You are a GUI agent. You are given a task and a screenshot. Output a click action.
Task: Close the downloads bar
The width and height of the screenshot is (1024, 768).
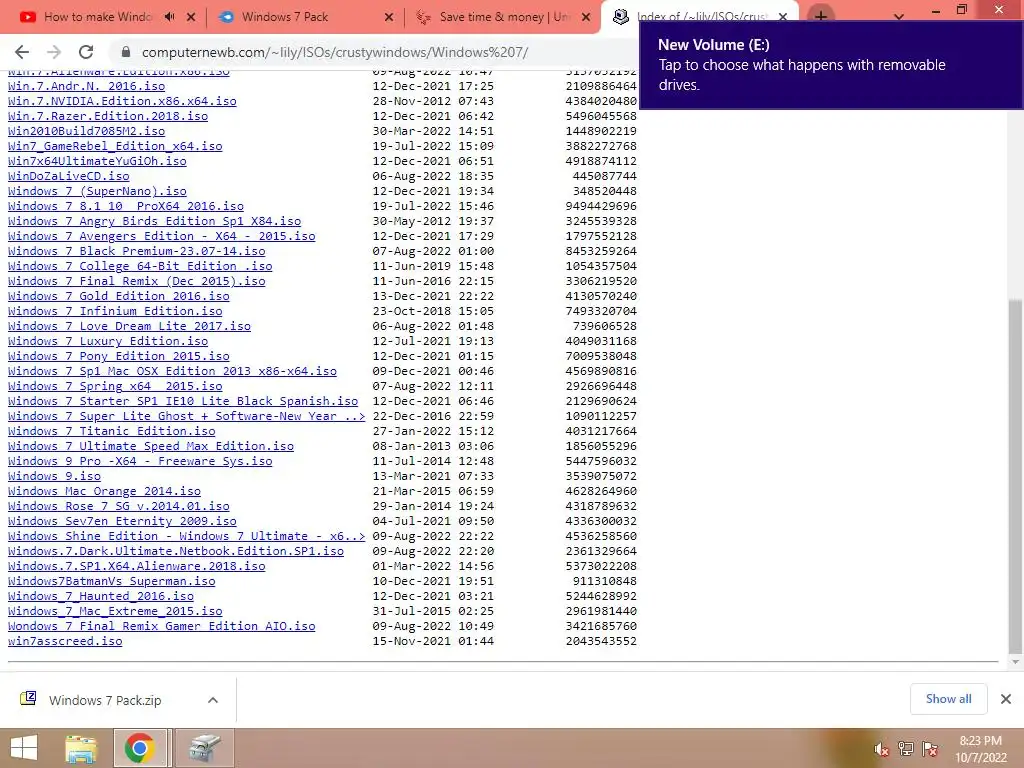pyautogui.click(x=1006, y=699)
